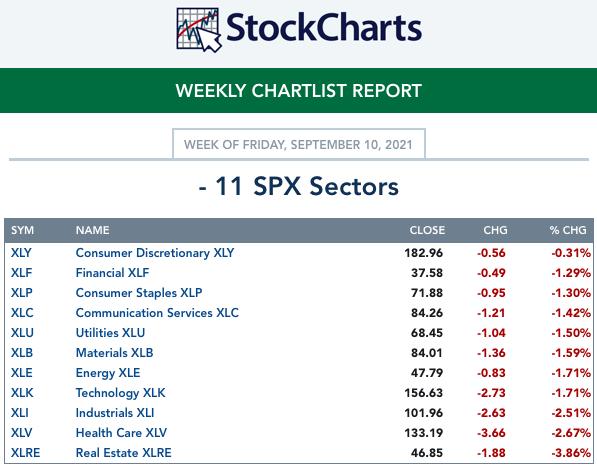Open Consumer Staples XLP link

pyautogui.click(x=139, y=293)
